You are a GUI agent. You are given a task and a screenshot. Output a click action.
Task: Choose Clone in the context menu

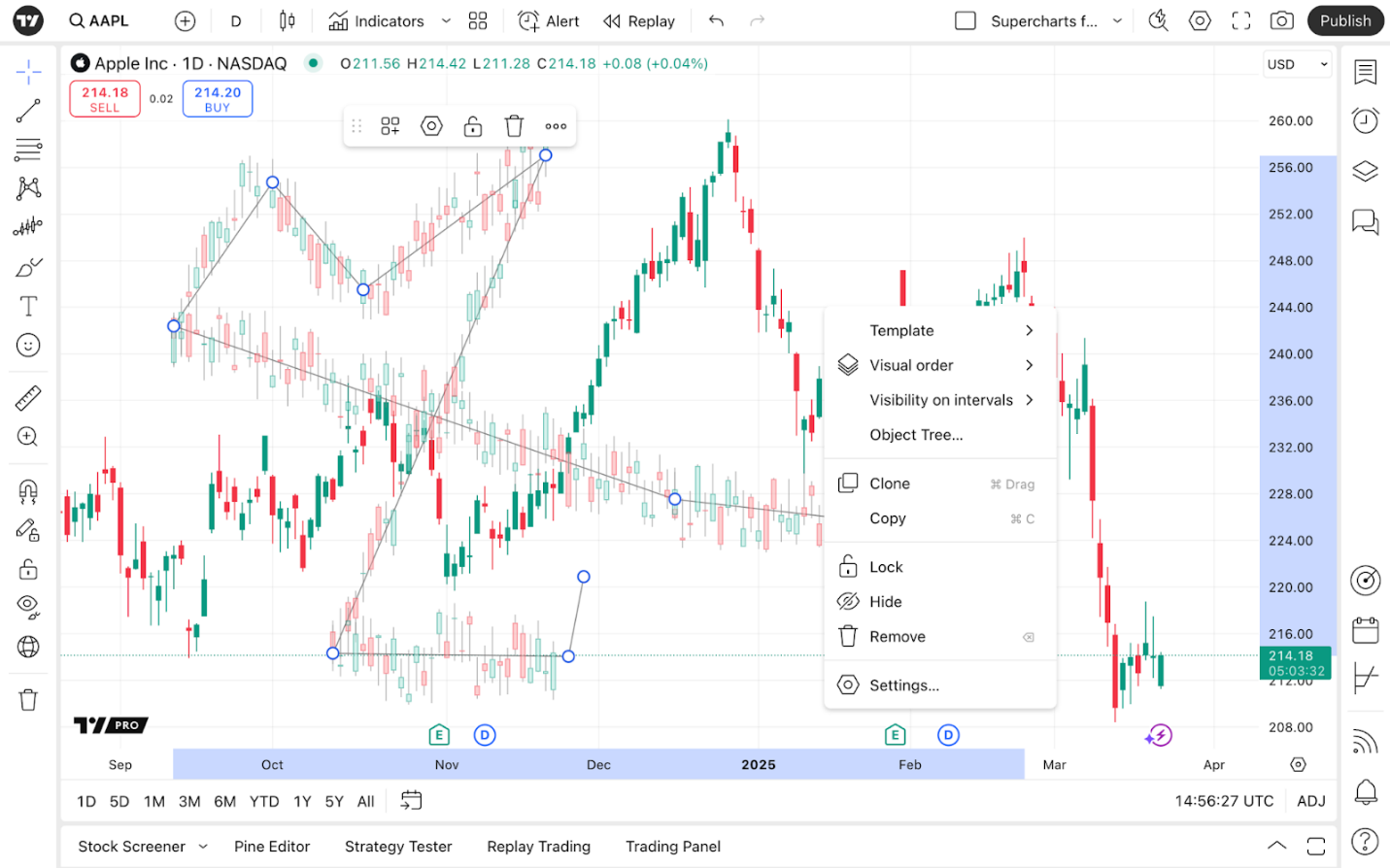940,484
